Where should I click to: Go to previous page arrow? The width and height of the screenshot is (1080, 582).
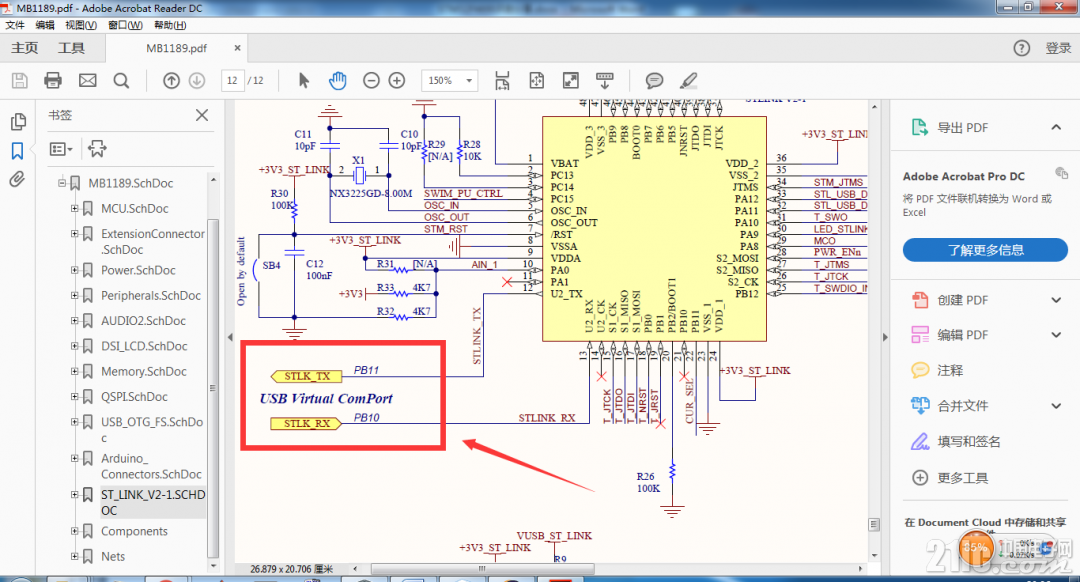pyautogui.click(x=172, y=81)
